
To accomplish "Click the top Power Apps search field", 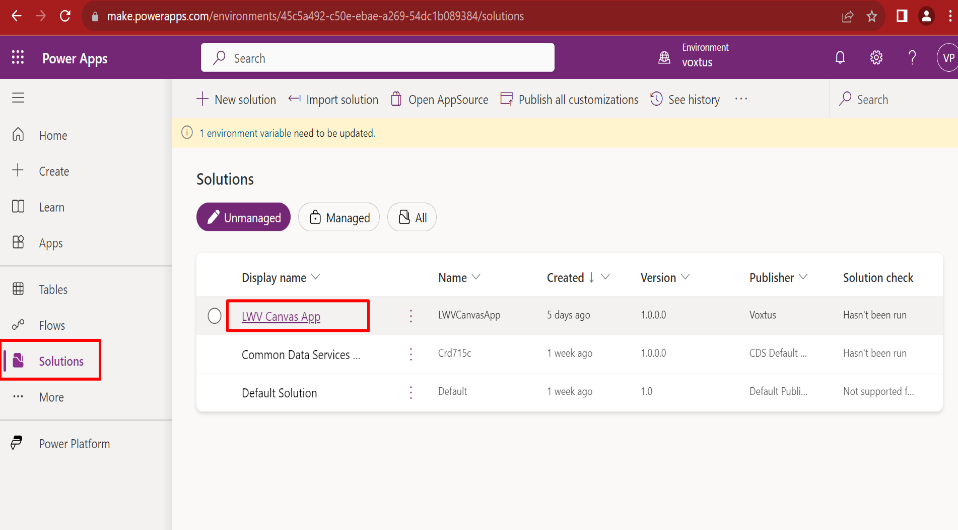I will (x=378, y=57).
